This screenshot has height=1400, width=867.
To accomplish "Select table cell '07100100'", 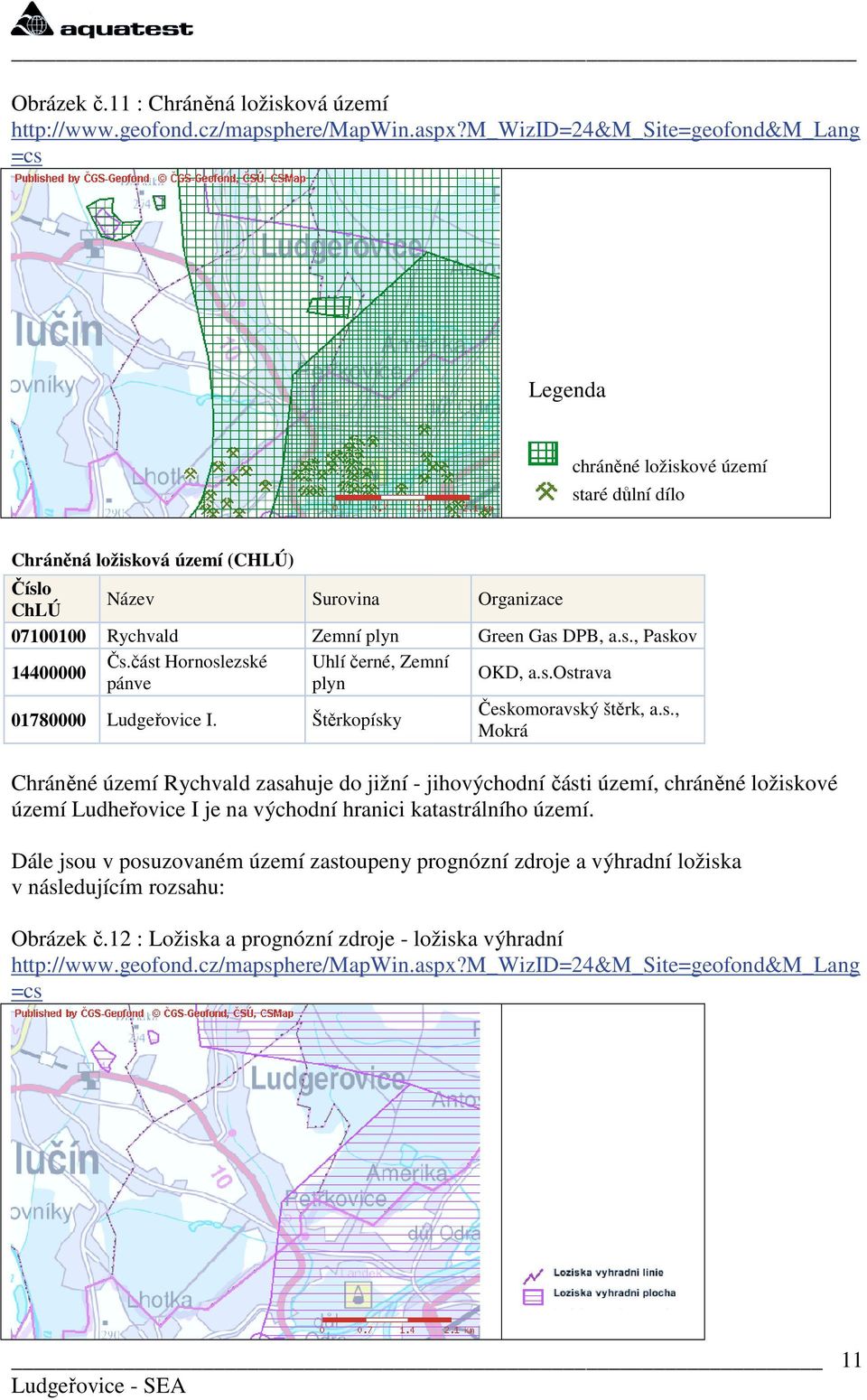I will (x=49, y=636).
